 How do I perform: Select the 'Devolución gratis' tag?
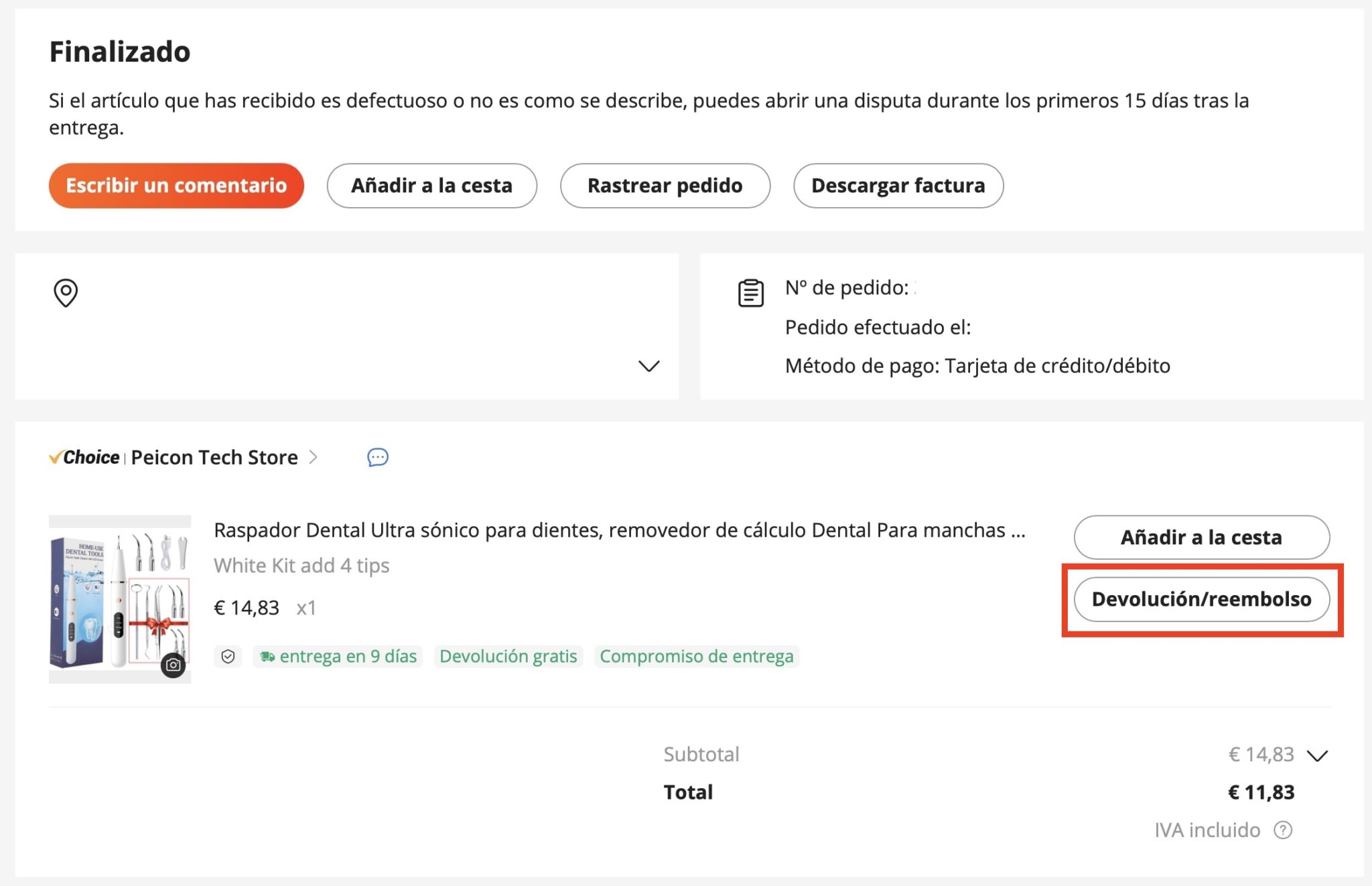[x=508, y=657]
